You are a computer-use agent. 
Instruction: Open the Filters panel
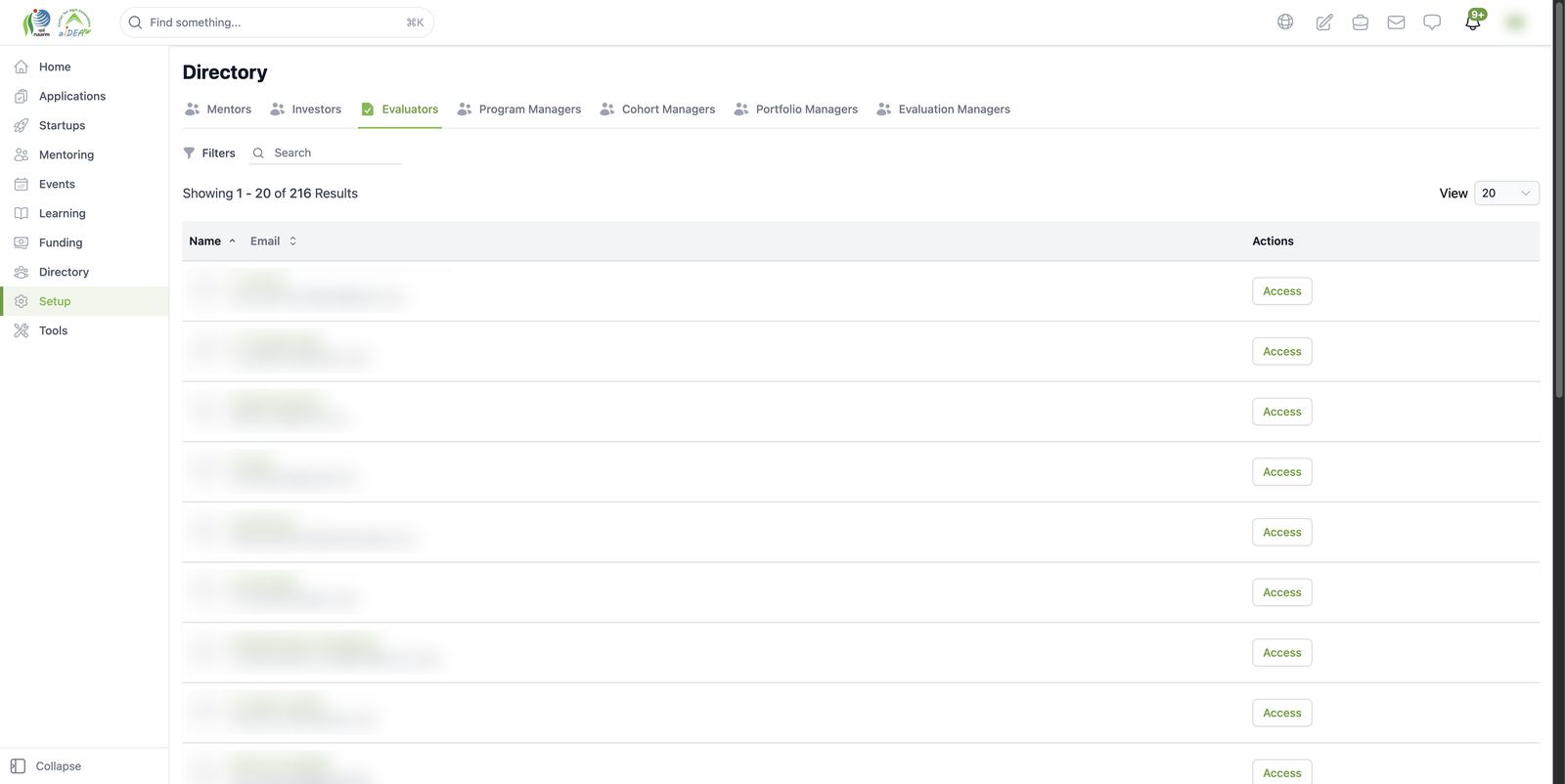(x=209, y=152)
